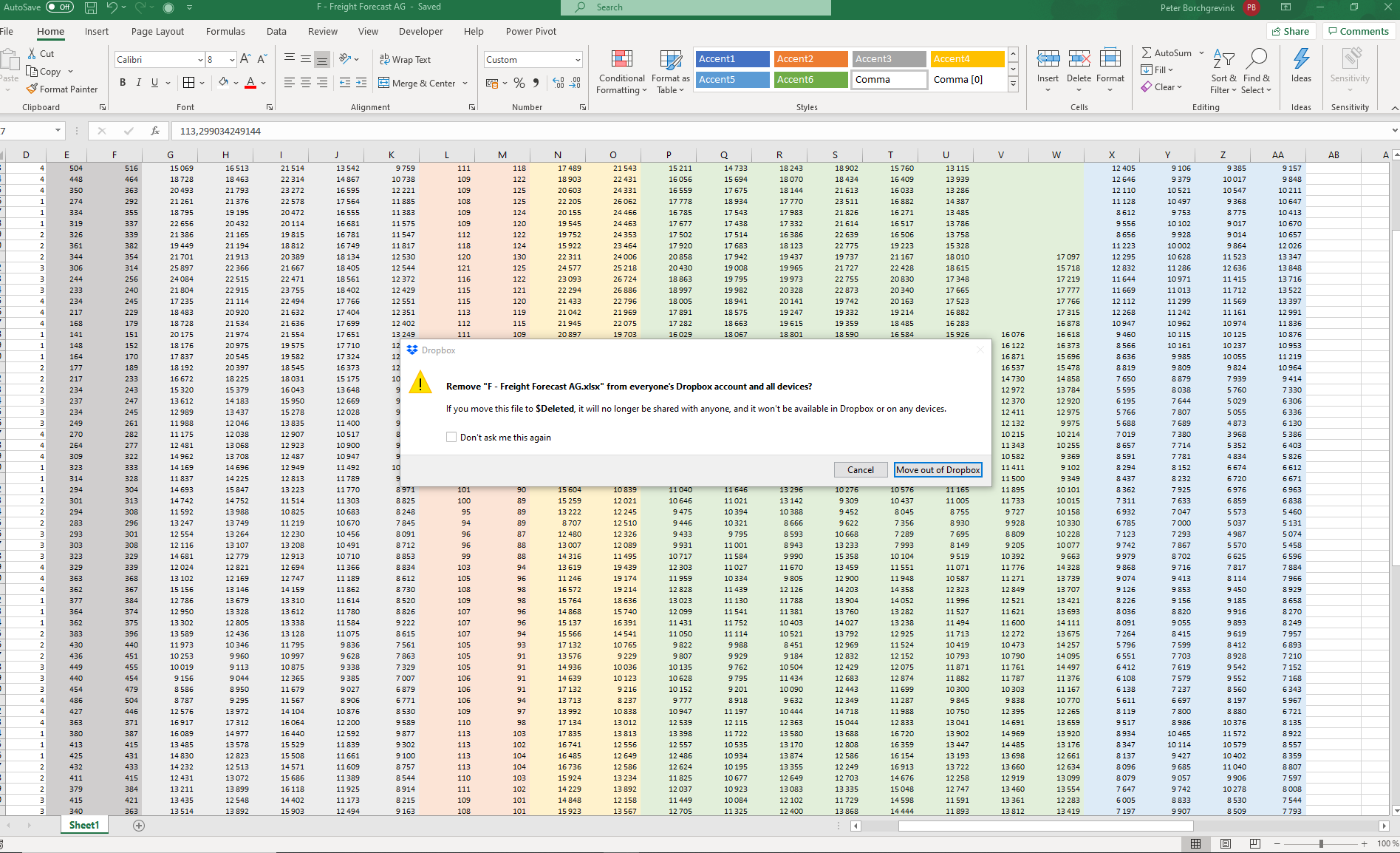
Task: Click the Fill button
Action: pos(1157,69)
